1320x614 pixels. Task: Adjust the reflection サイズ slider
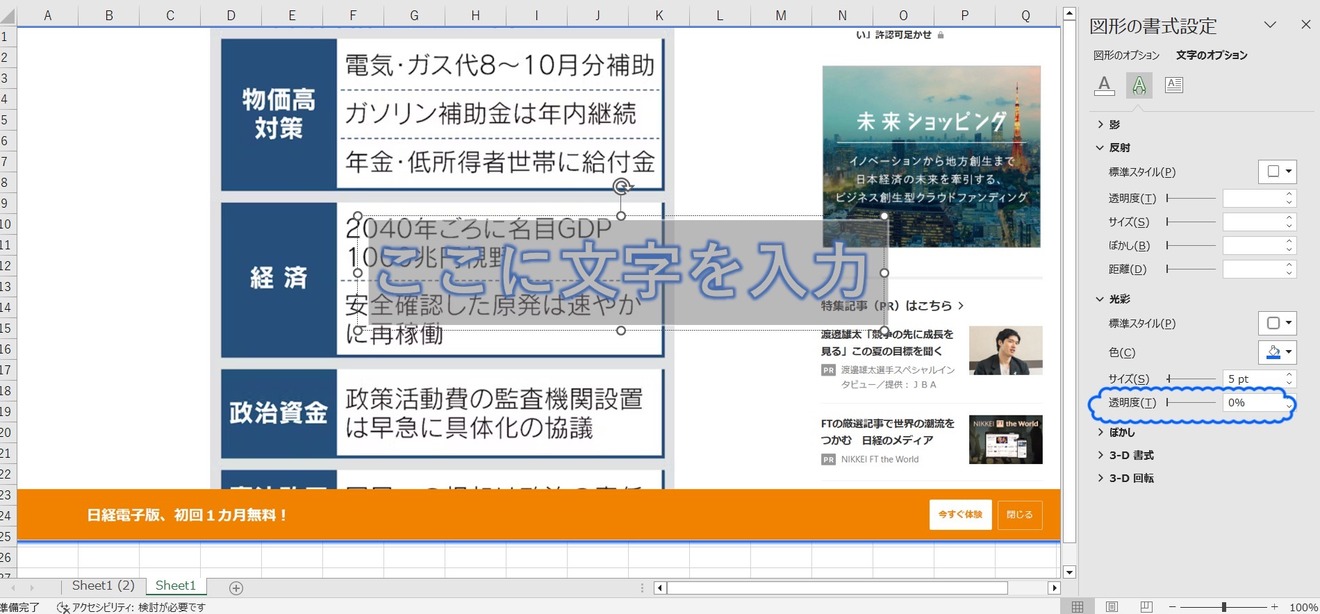click(x=1191, y=222)
